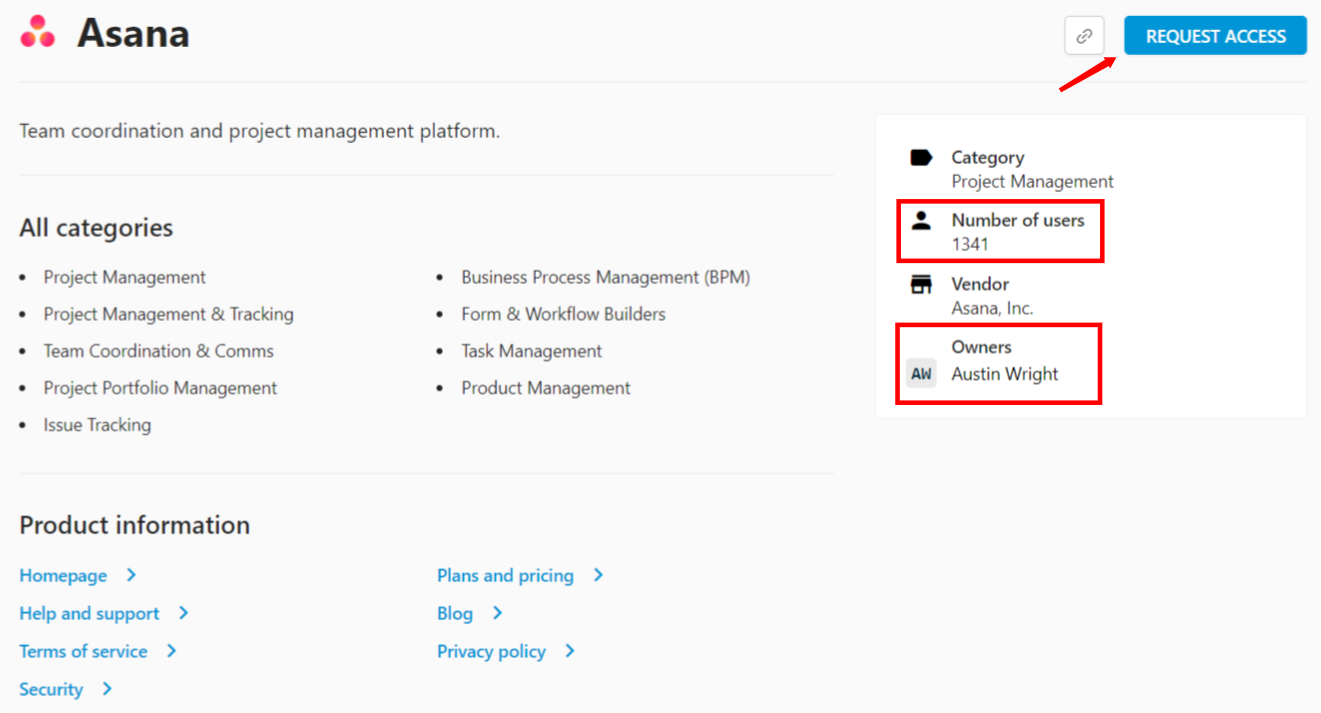
Task: Click 'Business Process Management (BPM)' list item
Action: click(x=605, y=277)
